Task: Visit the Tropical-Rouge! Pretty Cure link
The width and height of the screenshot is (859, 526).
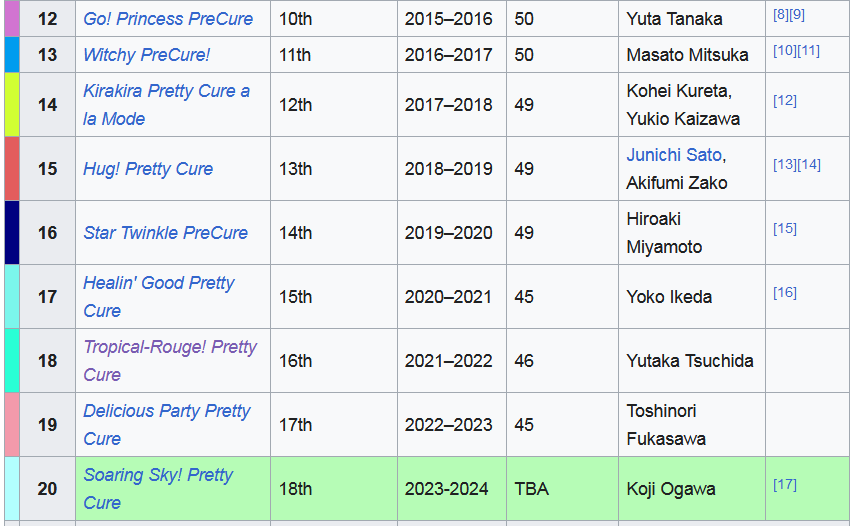Action: (170, 347)
